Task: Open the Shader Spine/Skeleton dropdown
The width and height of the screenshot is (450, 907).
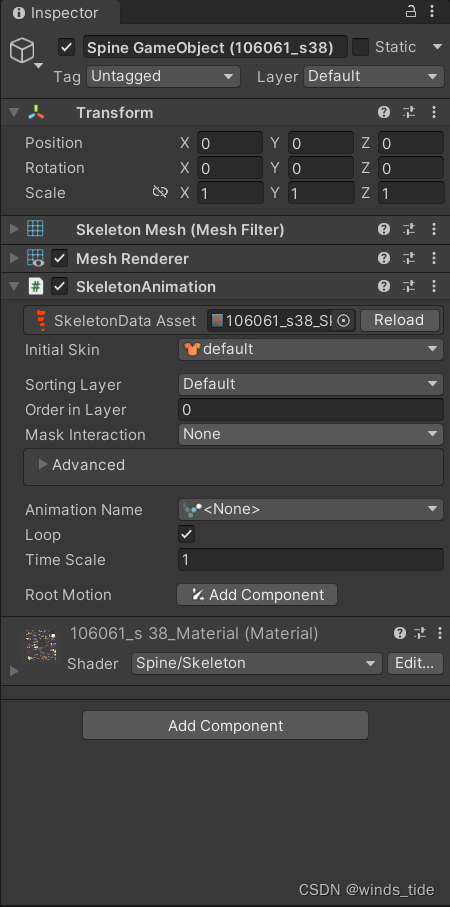Action: [257, 663]
